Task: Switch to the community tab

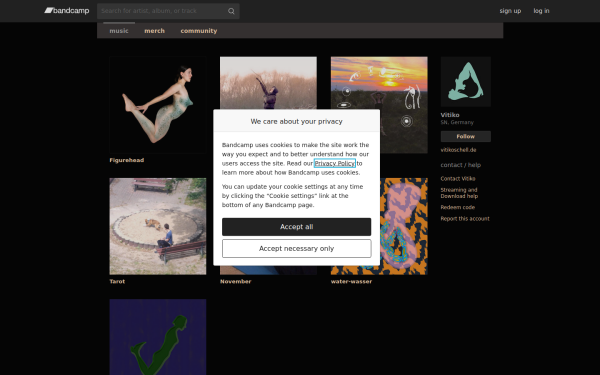Action: pyautogui.click(x=199, y=31)
